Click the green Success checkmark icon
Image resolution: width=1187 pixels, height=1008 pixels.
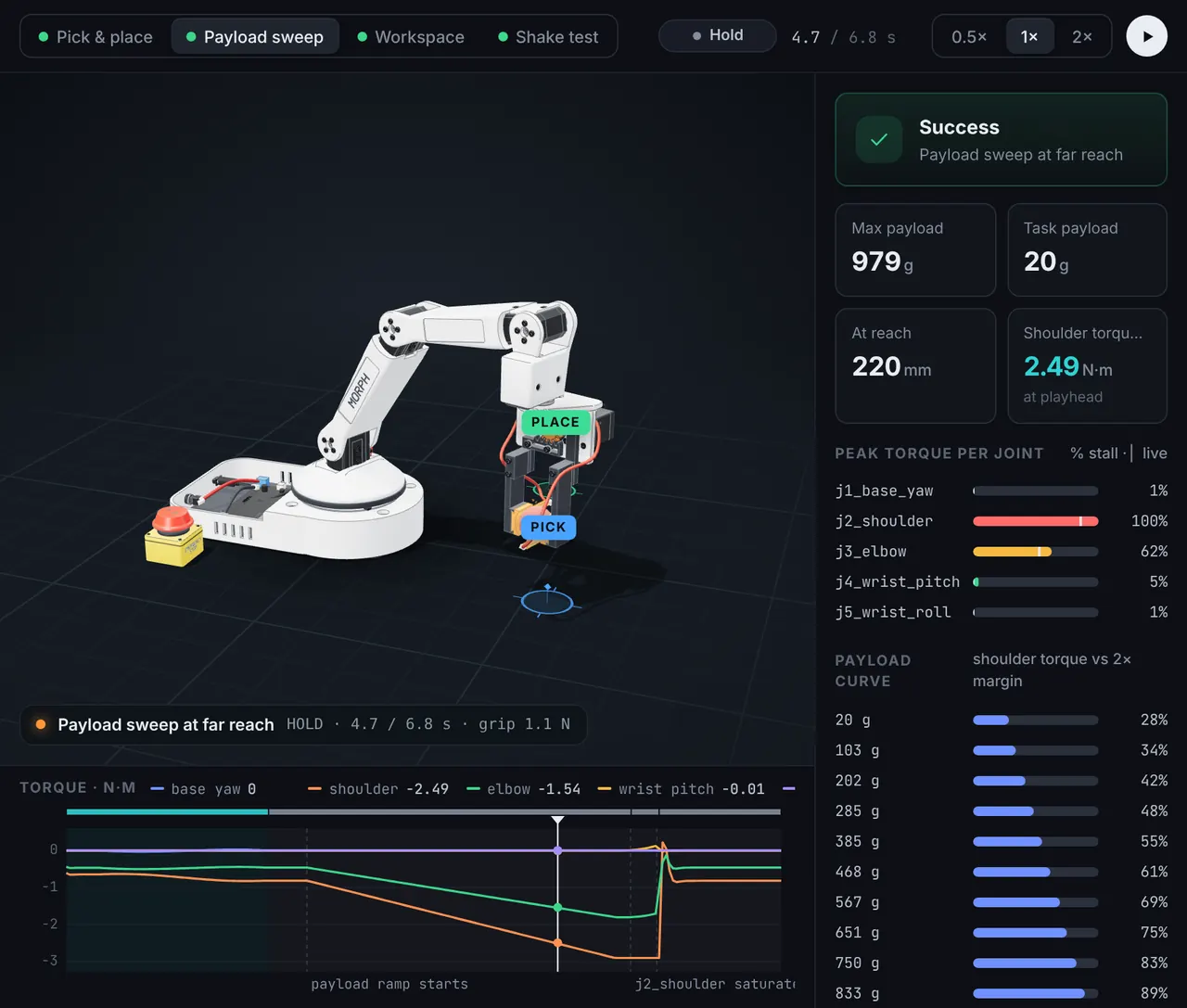[x=879, y=140]
